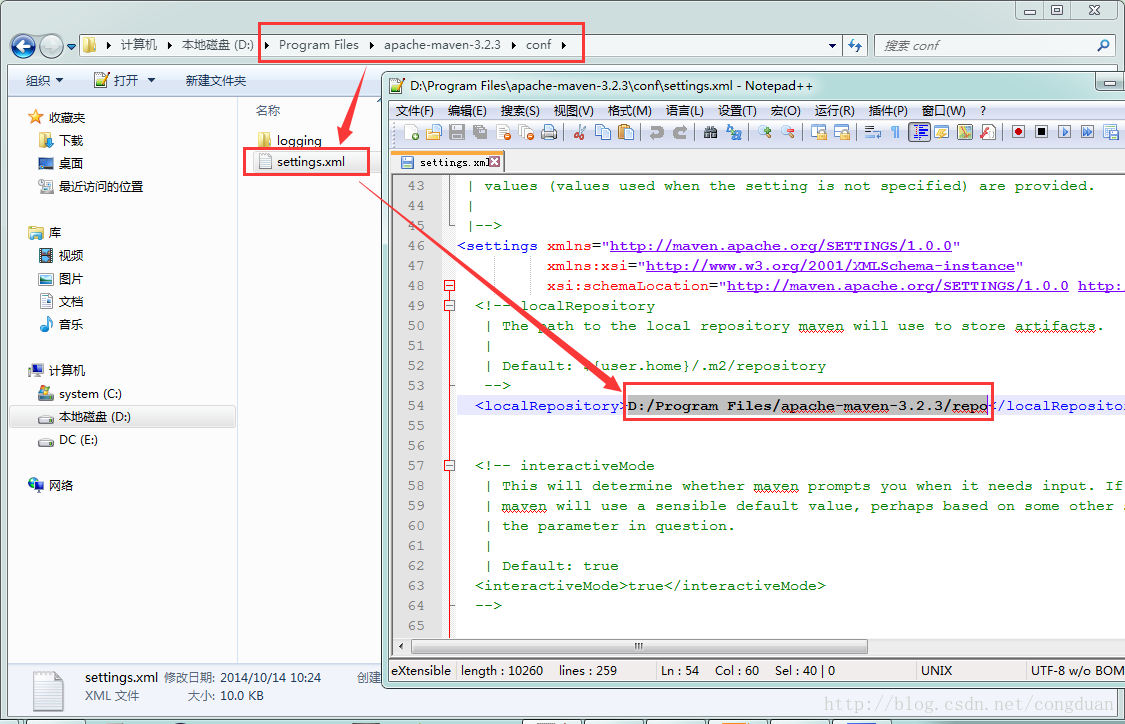1125x724 pixels.
Task: Open the 编辑(E) menu
Action: point(467,111)
